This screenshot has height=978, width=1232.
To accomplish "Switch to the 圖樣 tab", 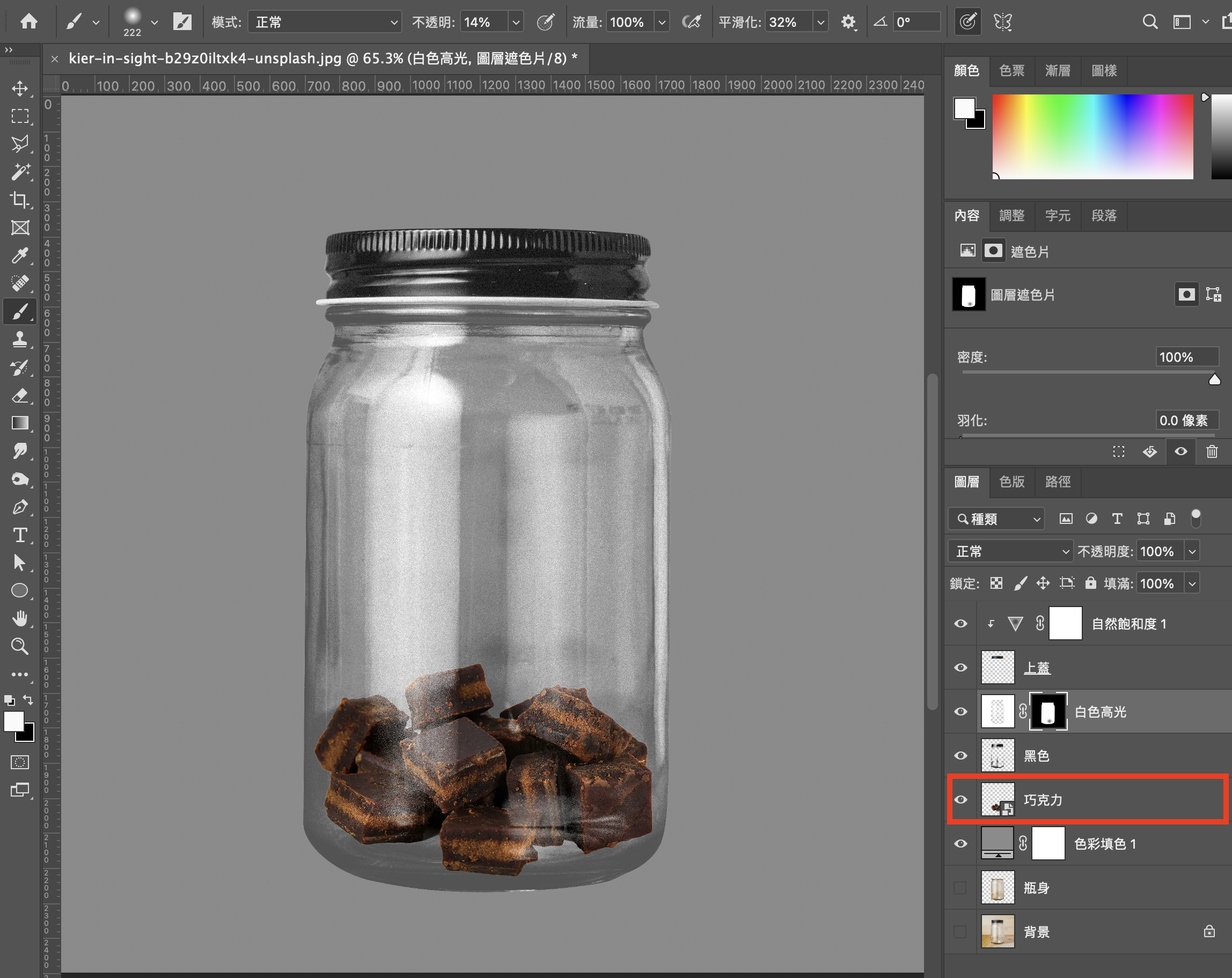I will pos(1104,70).
